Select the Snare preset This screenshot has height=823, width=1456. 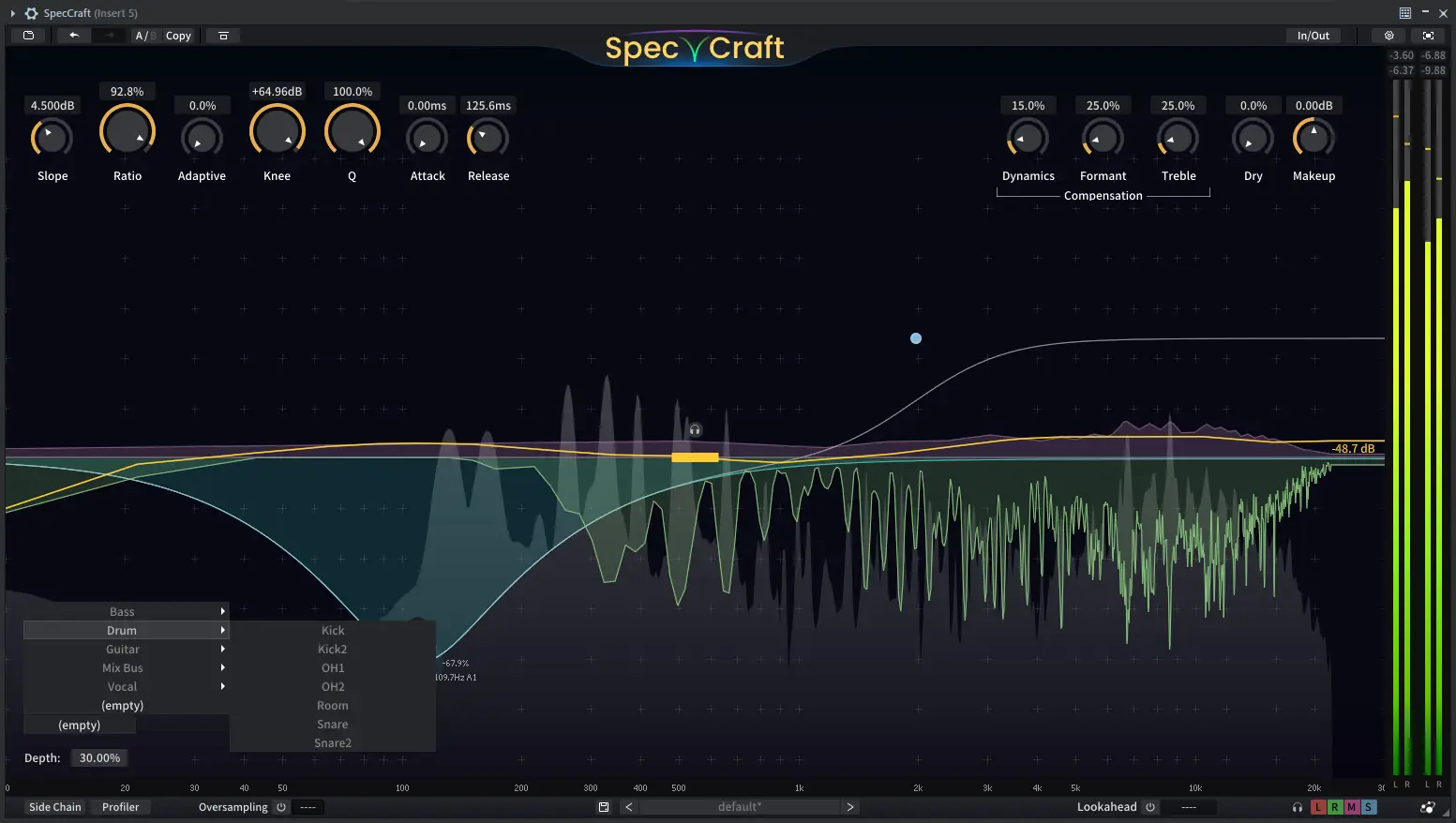[x=333, y=724]
